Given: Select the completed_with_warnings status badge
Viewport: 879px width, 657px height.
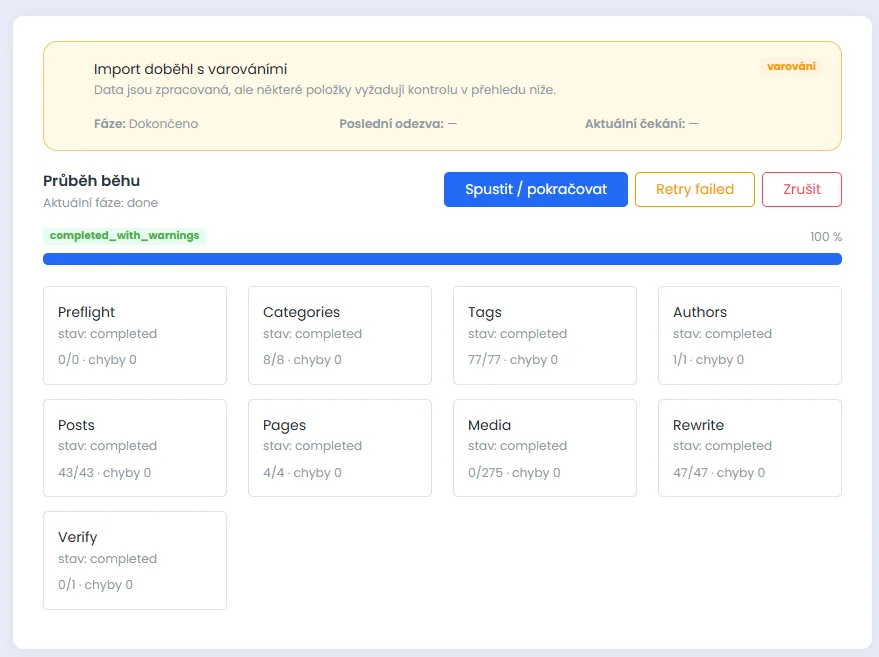Looking at the screenshot, I should [124, 235].
